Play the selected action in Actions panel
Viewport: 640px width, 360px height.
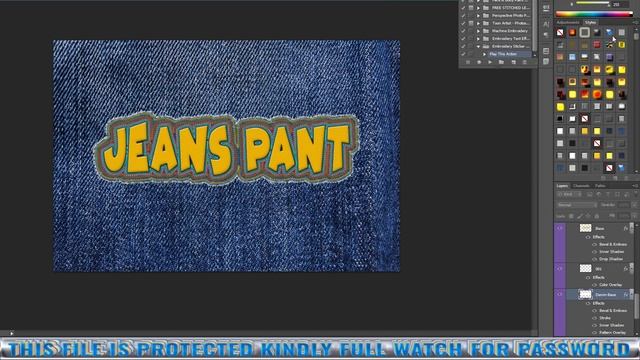pyautogui.click(x=490, y=62)
